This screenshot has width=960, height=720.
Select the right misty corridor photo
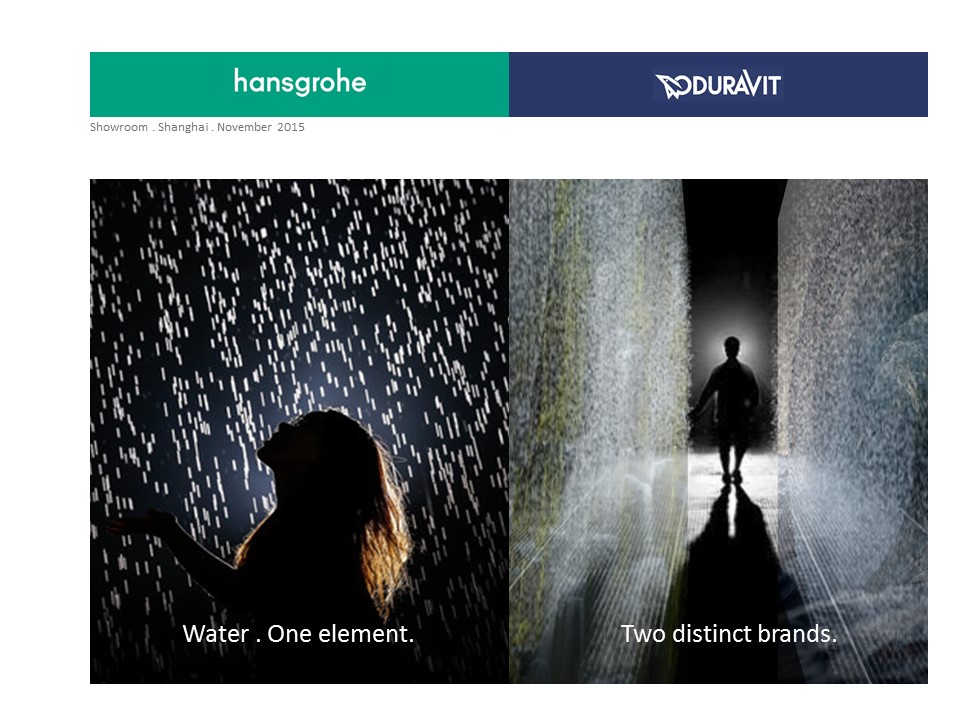pos(718,431)
